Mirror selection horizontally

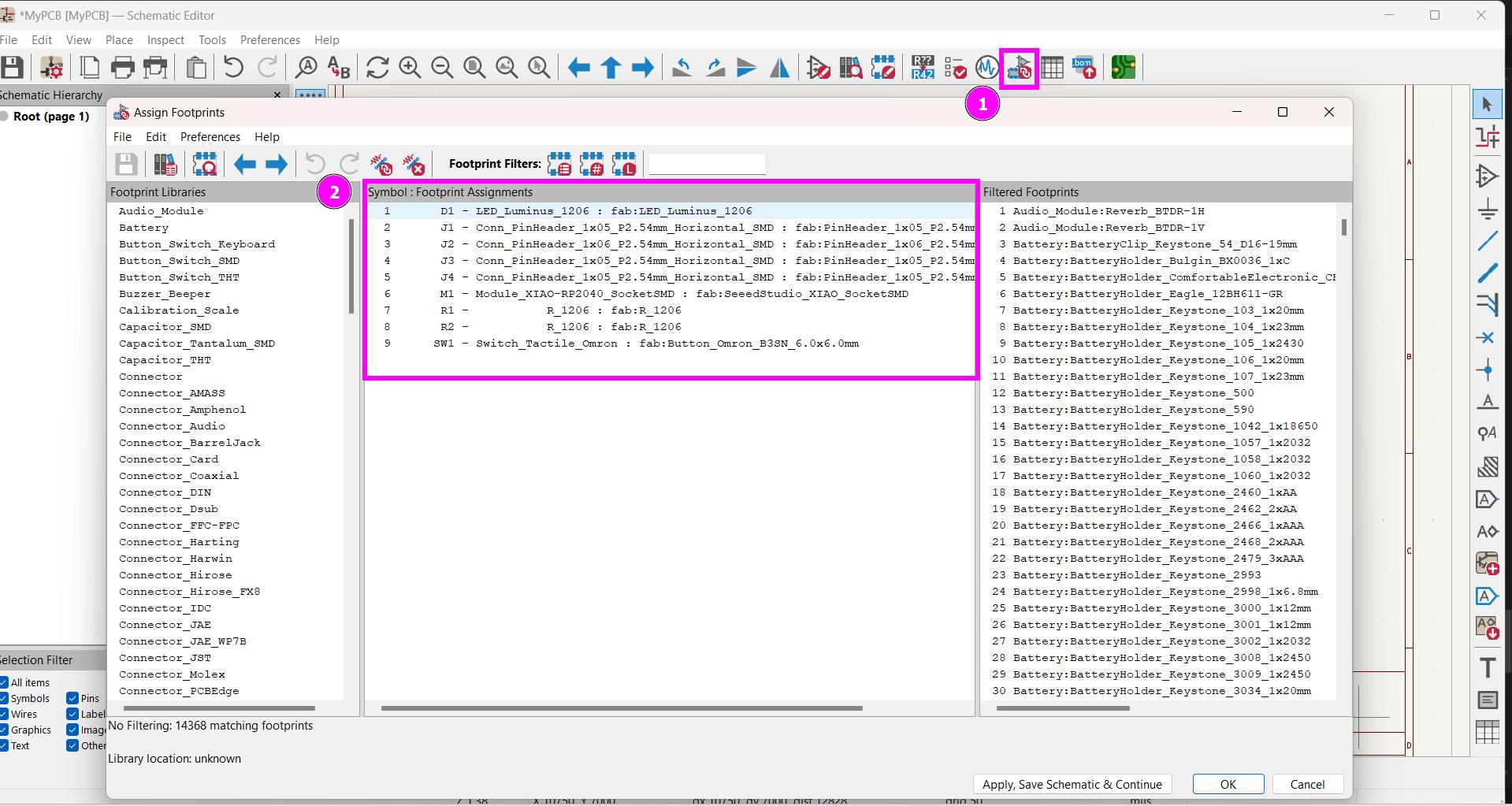pos(779,68)
